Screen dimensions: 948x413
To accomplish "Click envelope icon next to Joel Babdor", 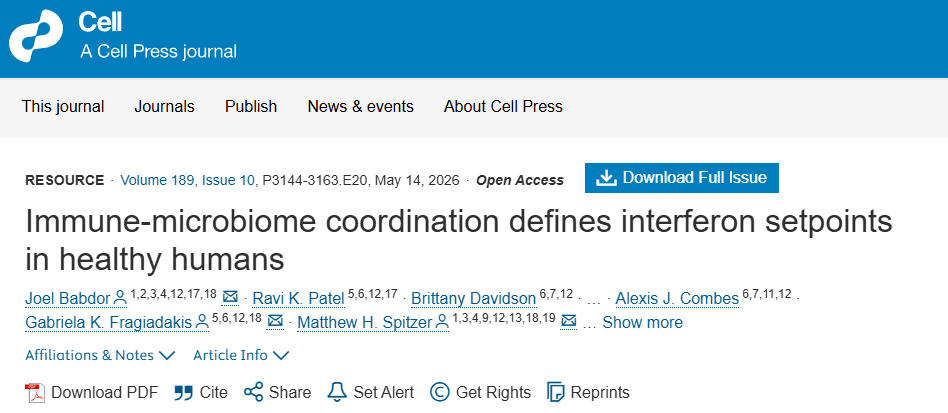I will pyautogui.click(x=230, y=297).
